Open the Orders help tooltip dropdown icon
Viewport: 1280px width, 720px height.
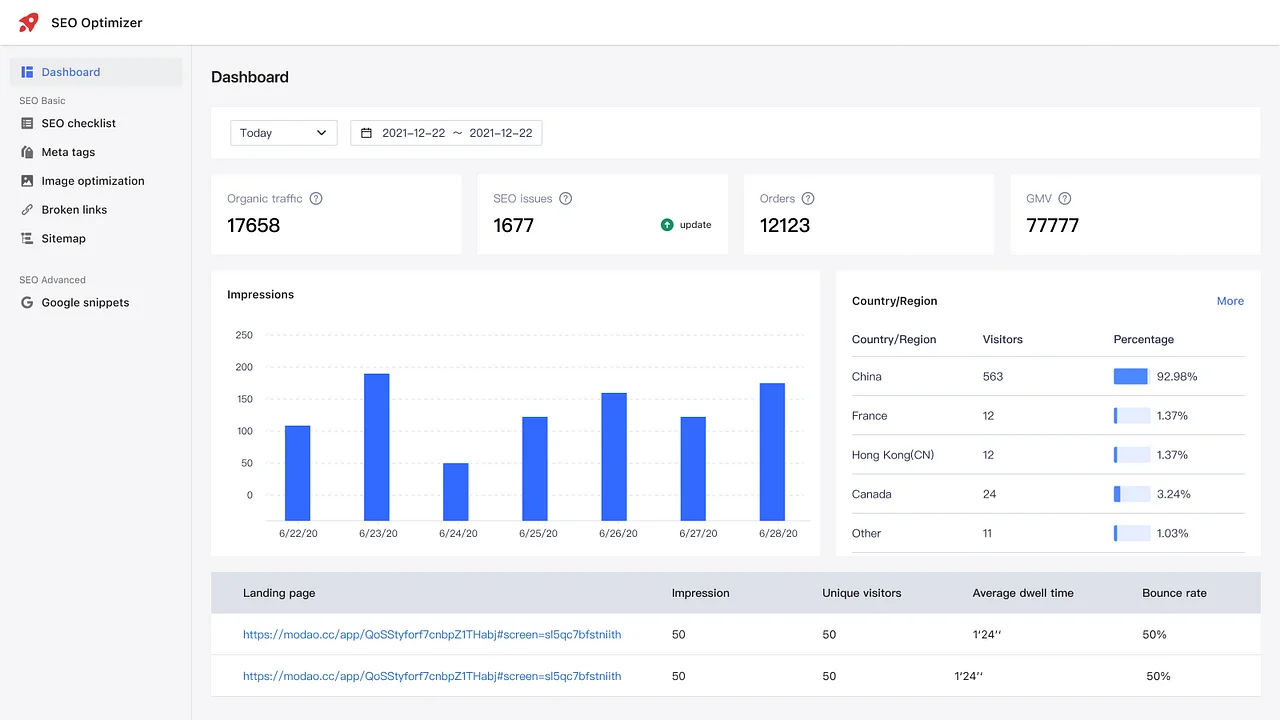pos(807,198)
